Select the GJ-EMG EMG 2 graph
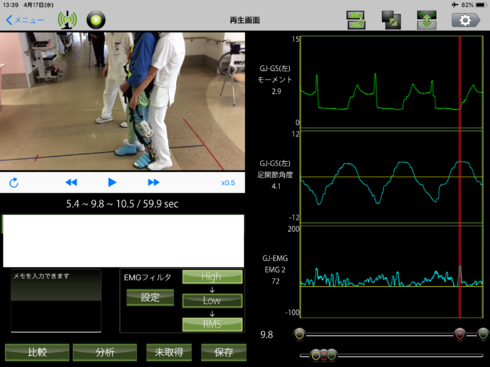 click(391, 271)
